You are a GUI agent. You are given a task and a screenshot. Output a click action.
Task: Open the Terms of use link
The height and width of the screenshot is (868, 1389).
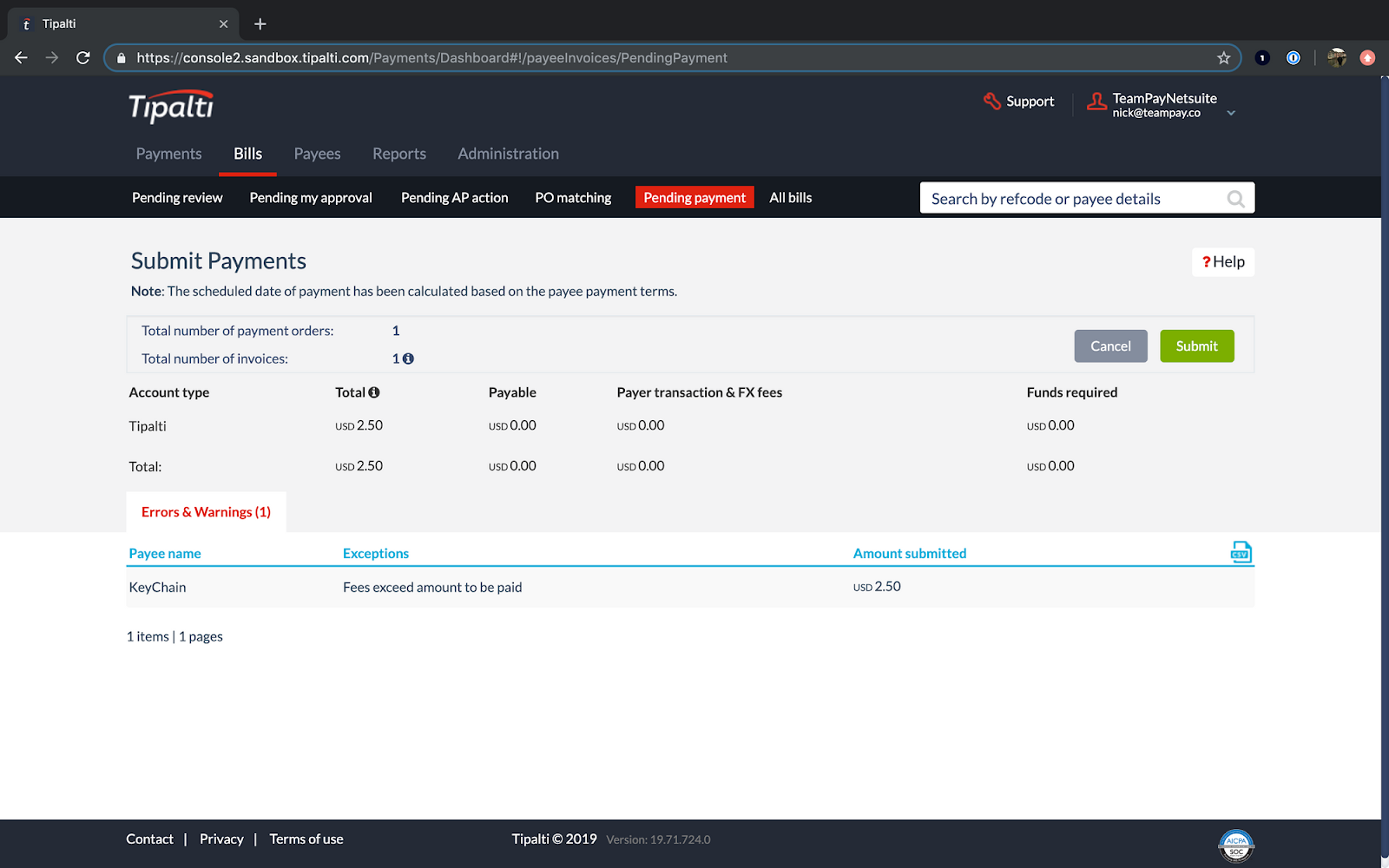tap(306, 839)
